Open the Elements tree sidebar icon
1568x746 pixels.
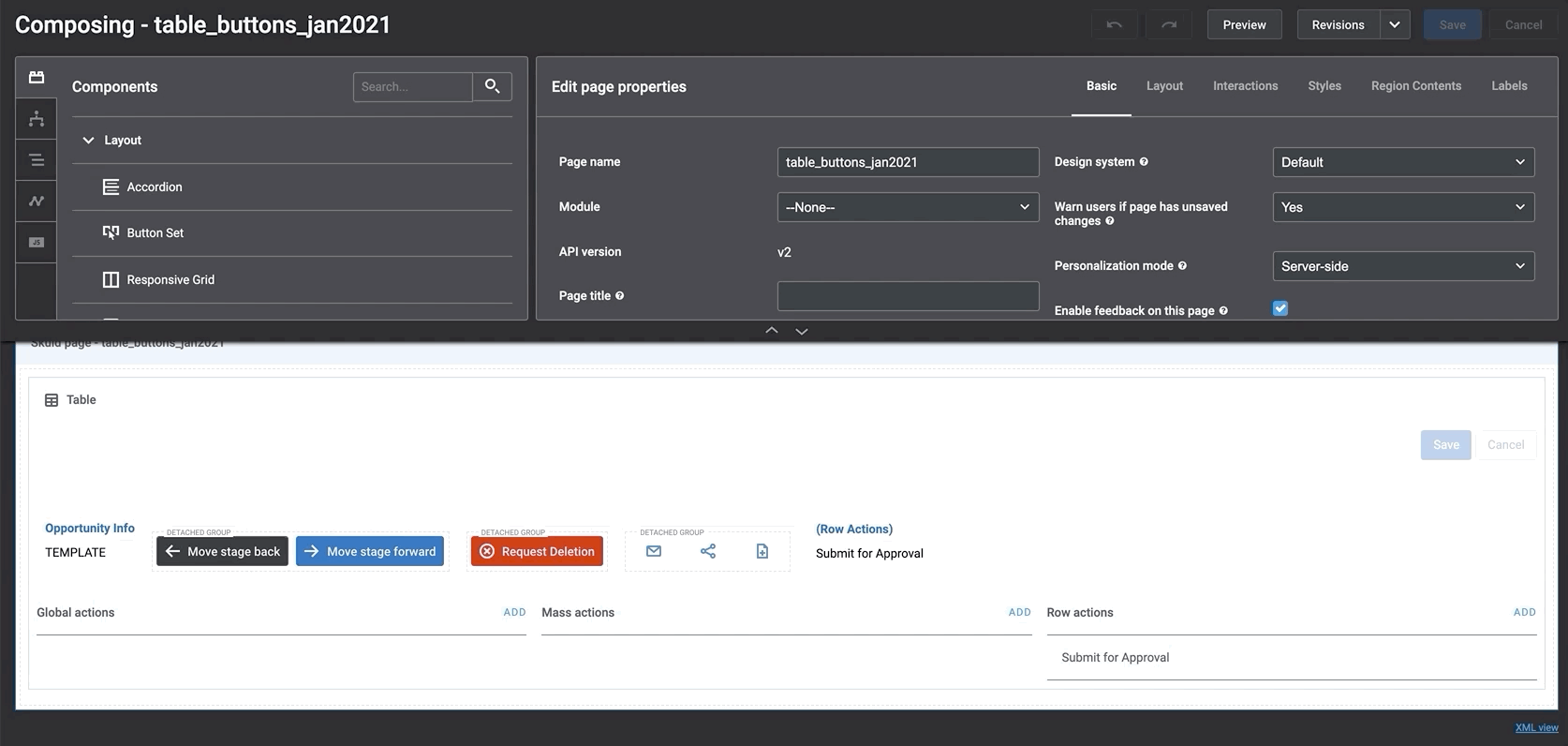pyautogui.click(x=37, y=119)
